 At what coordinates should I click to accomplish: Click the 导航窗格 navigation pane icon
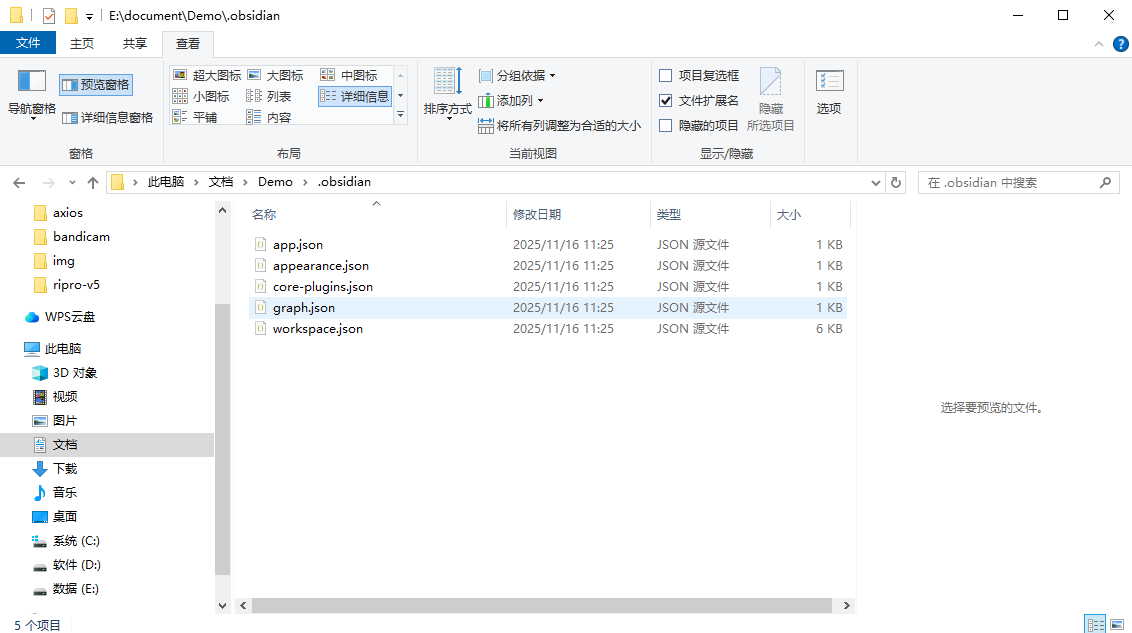coord(32,82)
